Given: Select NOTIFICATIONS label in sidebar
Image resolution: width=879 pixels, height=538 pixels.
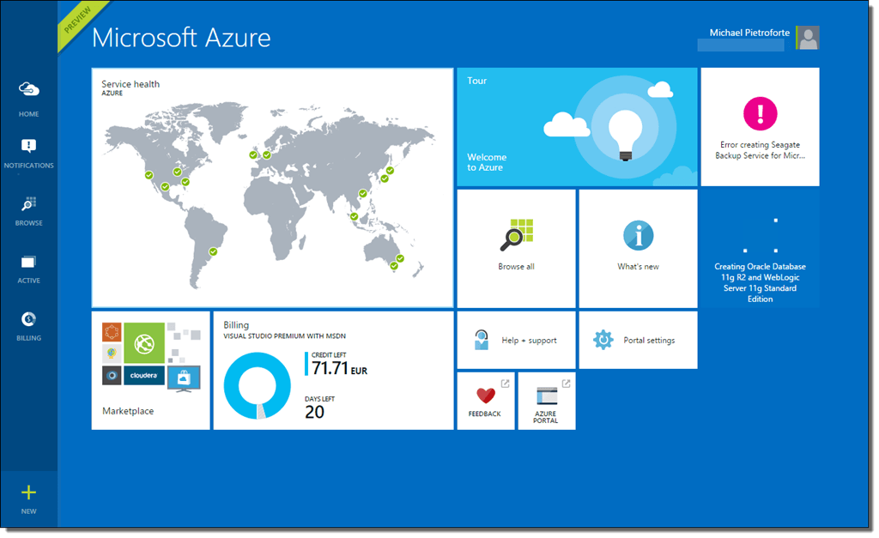Looking at the screenshot, I should [29, 166].
